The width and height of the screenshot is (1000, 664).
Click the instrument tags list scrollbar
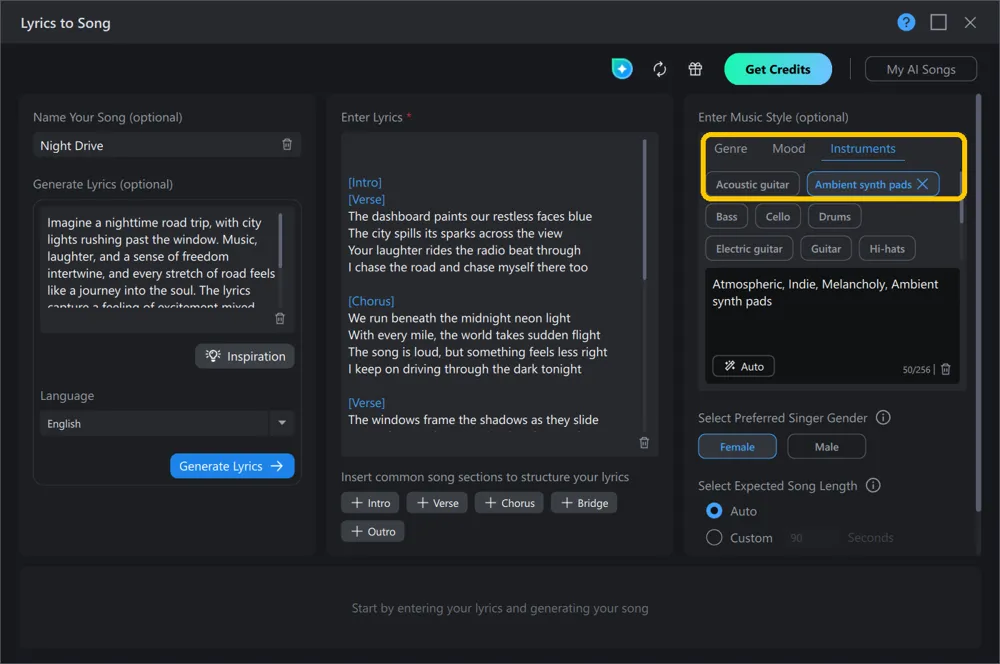click(961, 198)
